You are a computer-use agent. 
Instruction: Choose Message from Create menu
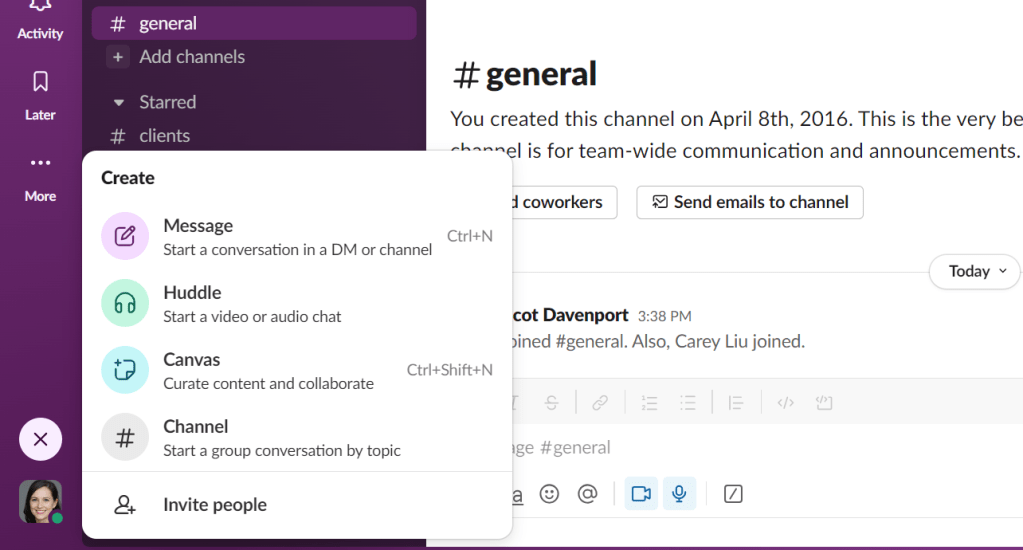point(297,236)
